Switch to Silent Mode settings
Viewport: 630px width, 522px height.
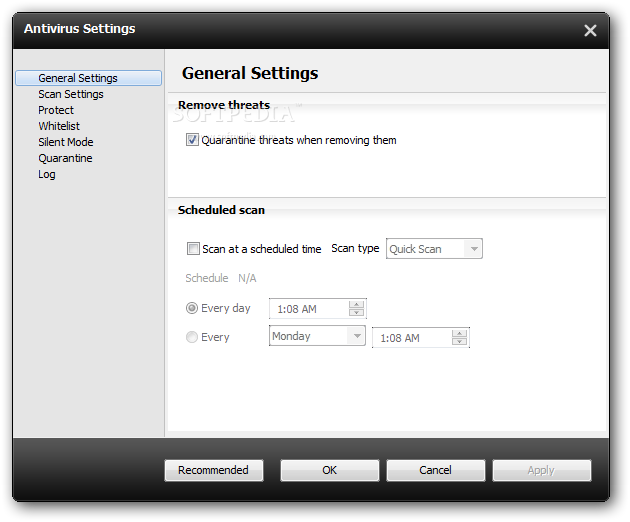click(65, 142)
